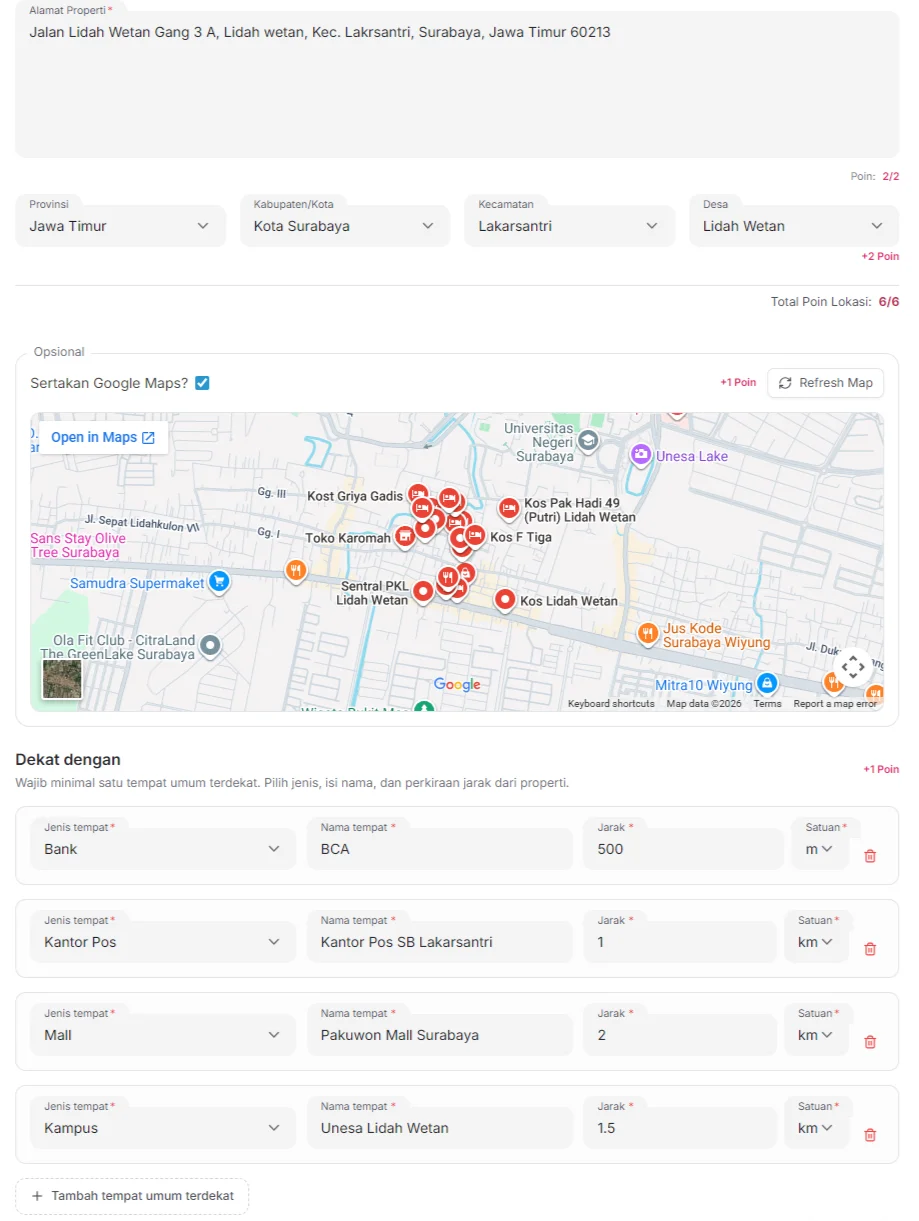Click Jarak field for Kampus row
The image size is (919, 1221).
(678, 1128)
